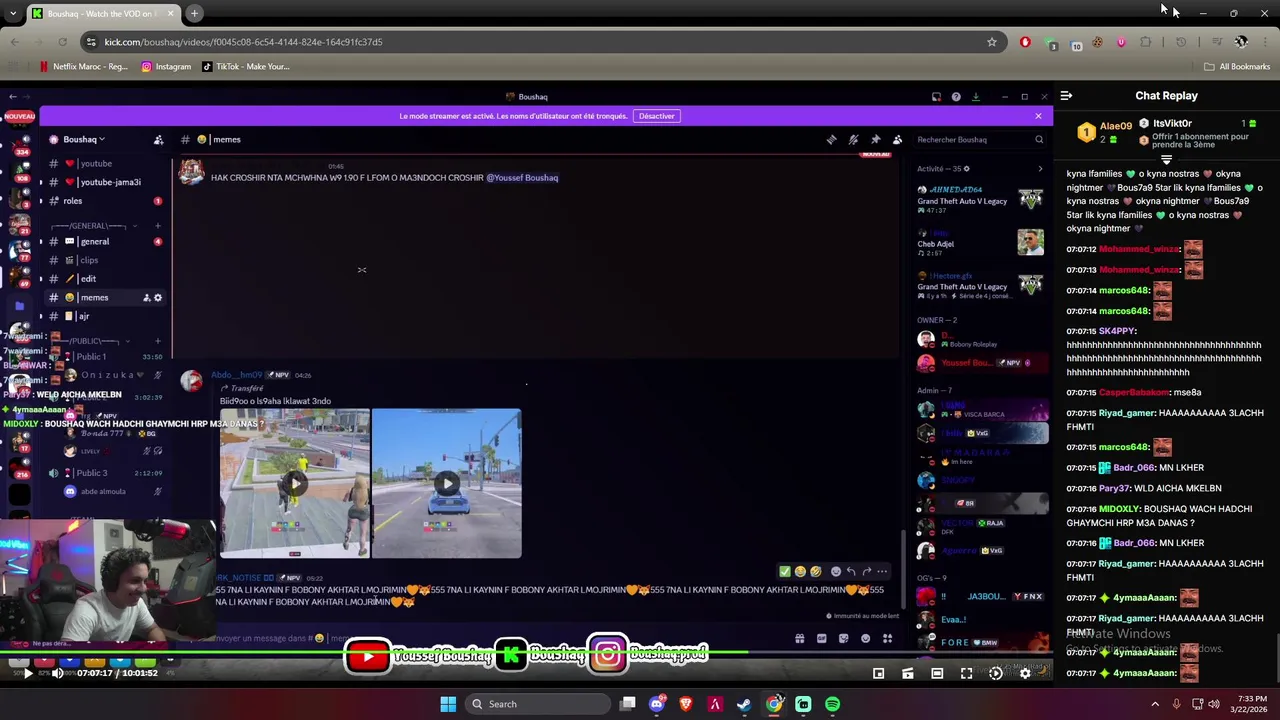Open the video player settings gear

[1025, 673]
